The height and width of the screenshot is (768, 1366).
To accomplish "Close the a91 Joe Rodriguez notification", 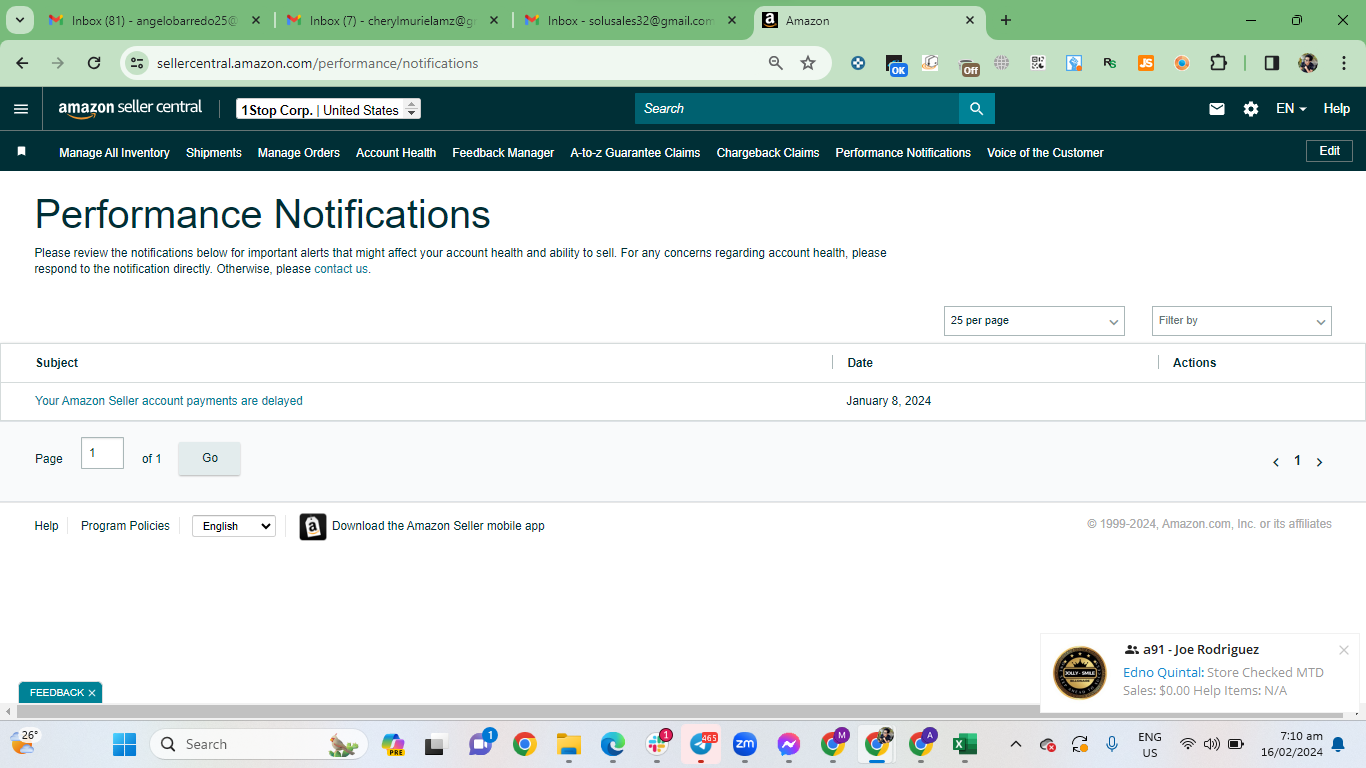I will 1344,650.
